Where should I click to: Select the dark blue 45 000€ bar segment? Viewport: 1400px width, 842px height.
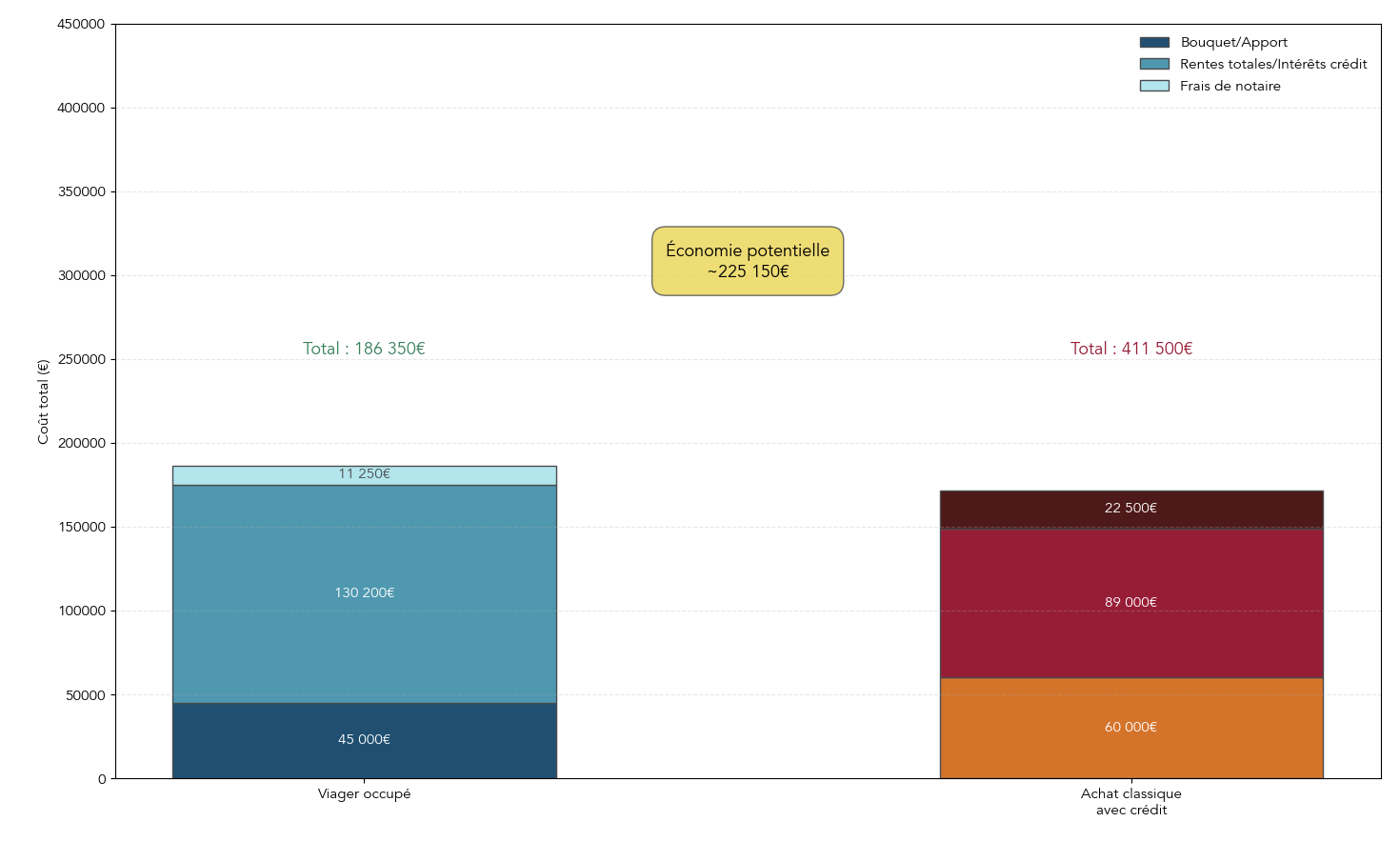(x=364, y=738)
